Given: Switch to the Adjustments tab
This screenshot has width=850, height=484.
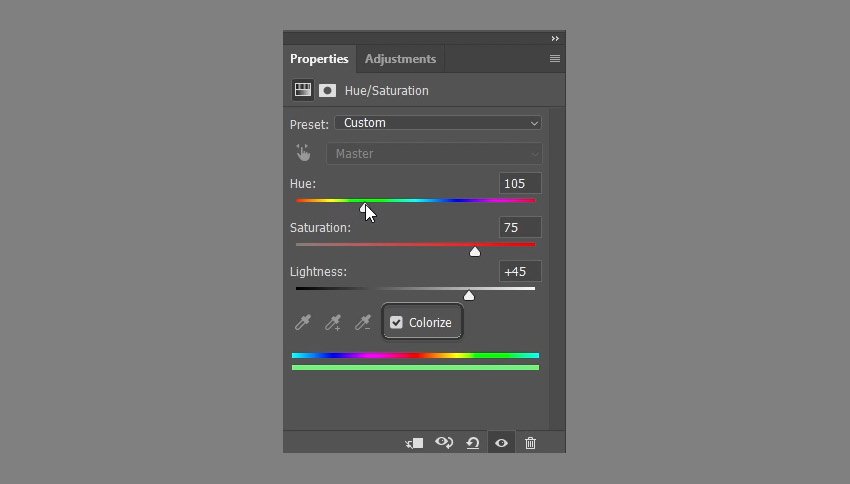Looking at the screenshot, I should (400, 59).
